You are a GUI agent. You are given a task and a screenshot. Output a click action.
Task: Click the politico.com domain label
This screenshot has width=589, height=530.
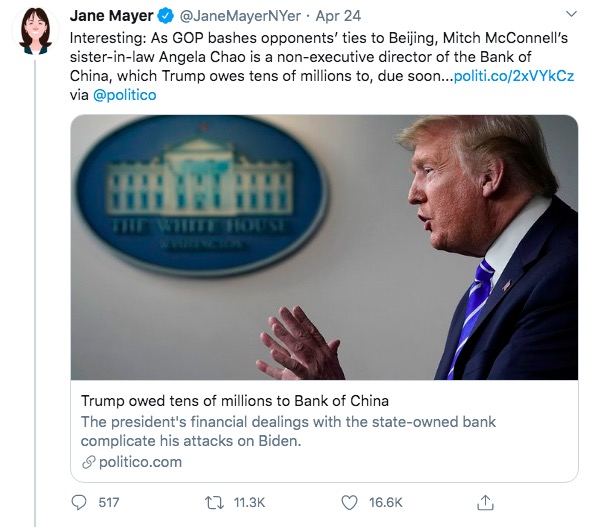(140, 462)
